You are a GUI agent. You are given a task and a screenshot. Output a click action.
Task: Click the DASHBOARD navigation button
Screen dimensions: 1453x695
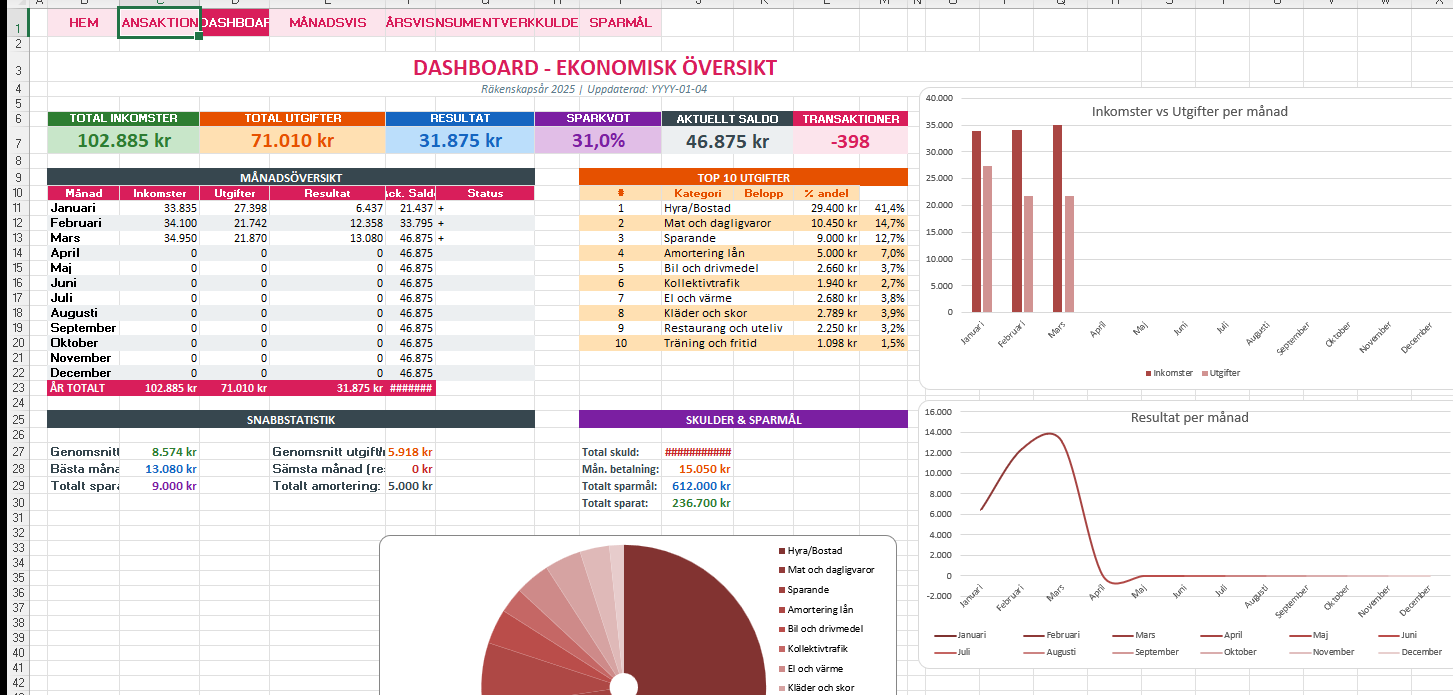[x=235, y=22]
